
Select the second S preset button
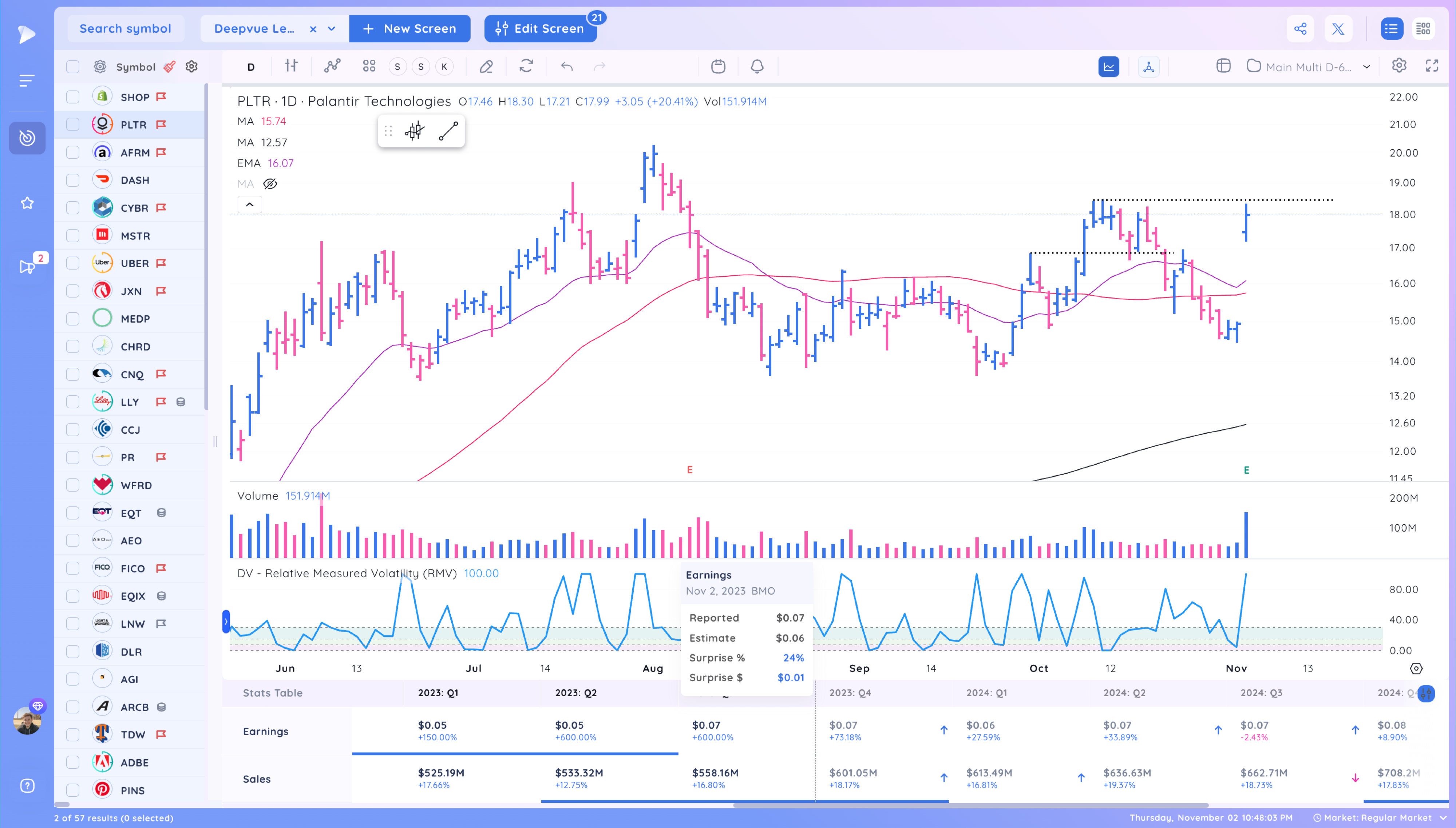[x=420, y=67]
